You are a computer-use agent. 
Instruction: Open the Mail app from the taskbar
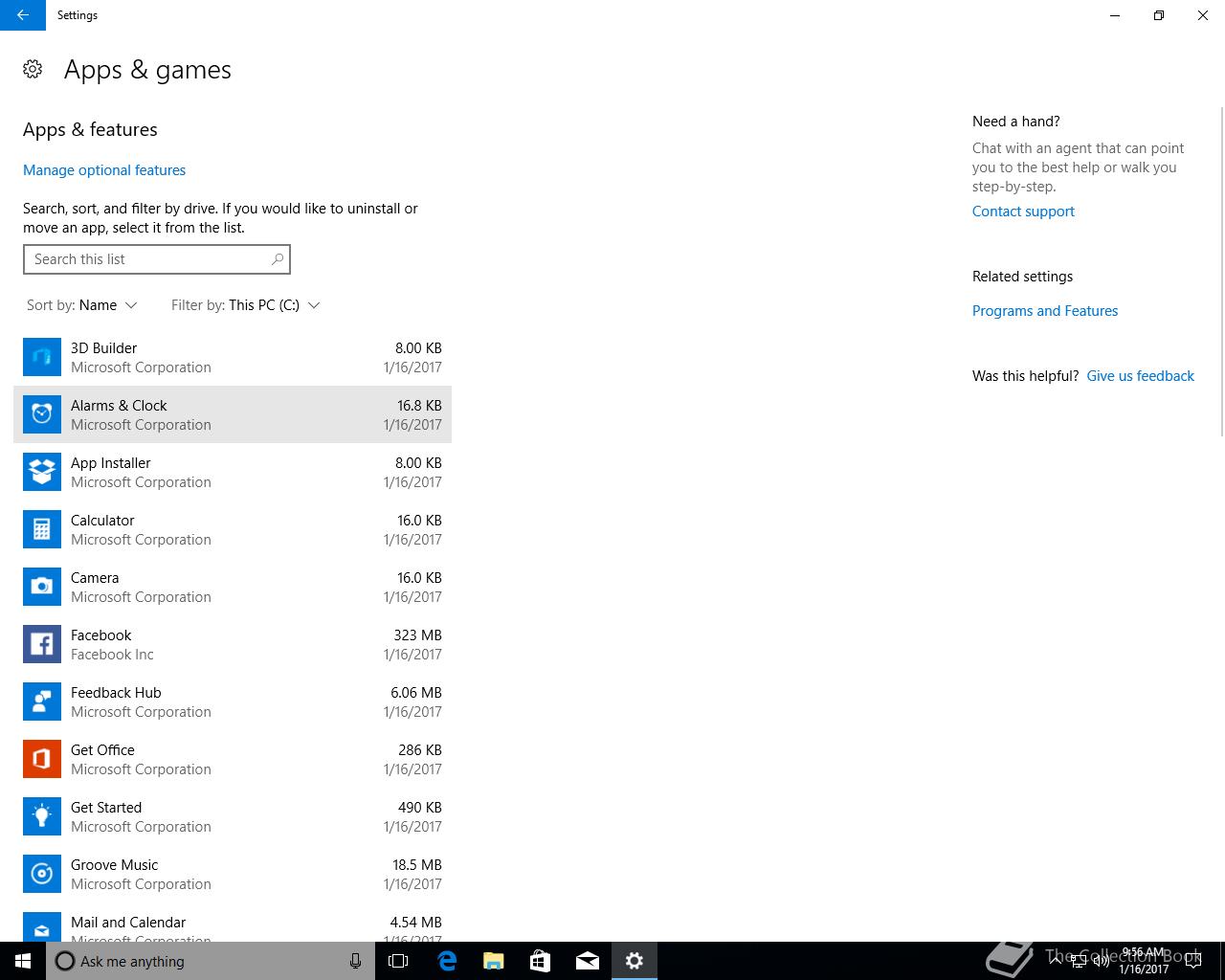[588, 961]
